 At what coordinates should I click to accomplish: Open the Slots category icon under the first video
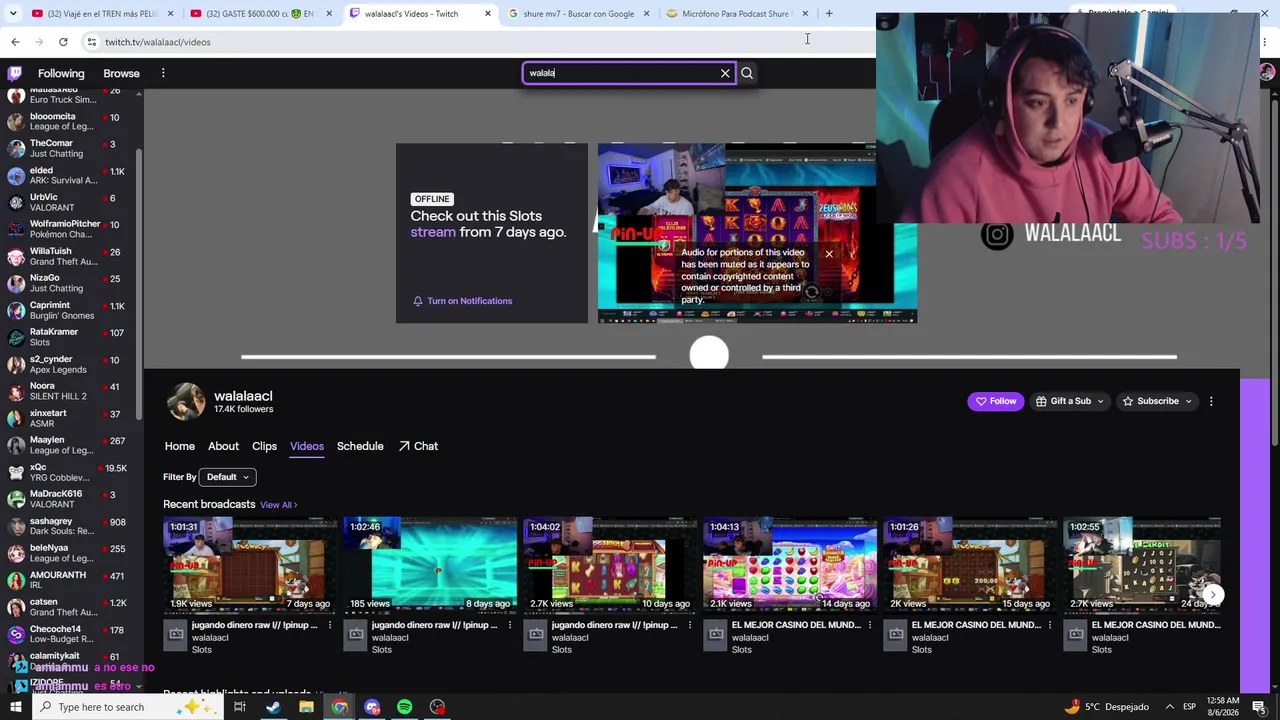176,634
